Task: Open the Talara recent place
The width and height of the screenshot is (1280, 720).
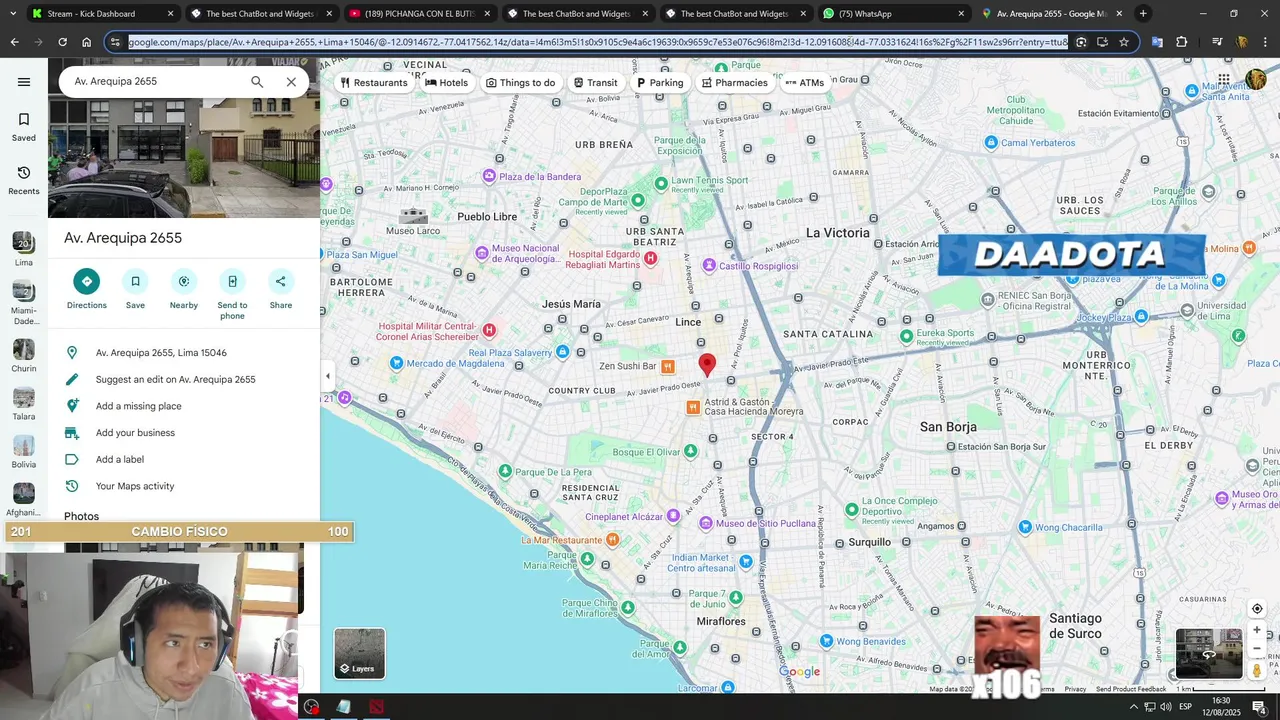Action: pyautogui.click(x=24, y=404)
